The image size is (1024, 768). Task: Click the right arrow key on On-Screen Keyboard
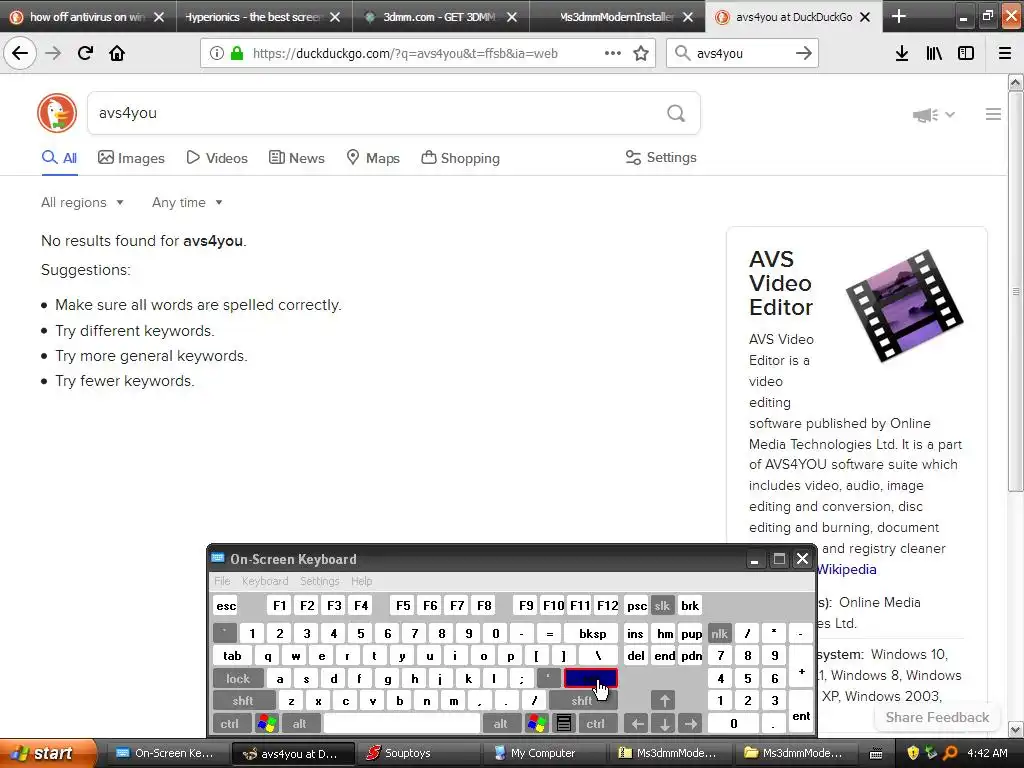point(690,723)
